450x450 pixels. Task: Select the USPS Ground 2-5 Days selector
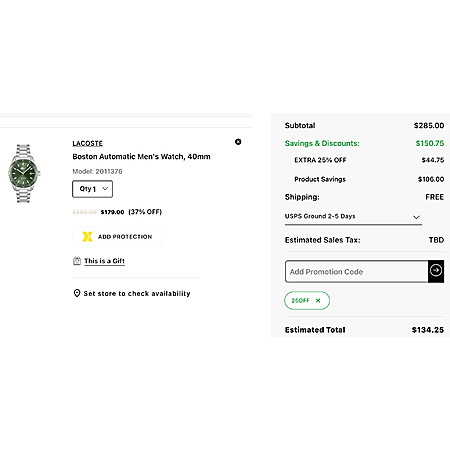tap(353, 217)
